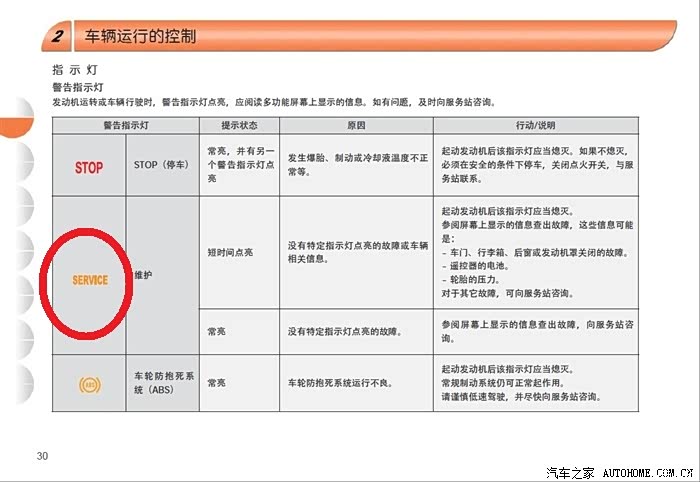Click the line 请谨慎低速驾驶，并尽快向服务站咨询
700x482 pixels.
coord(521,397)
